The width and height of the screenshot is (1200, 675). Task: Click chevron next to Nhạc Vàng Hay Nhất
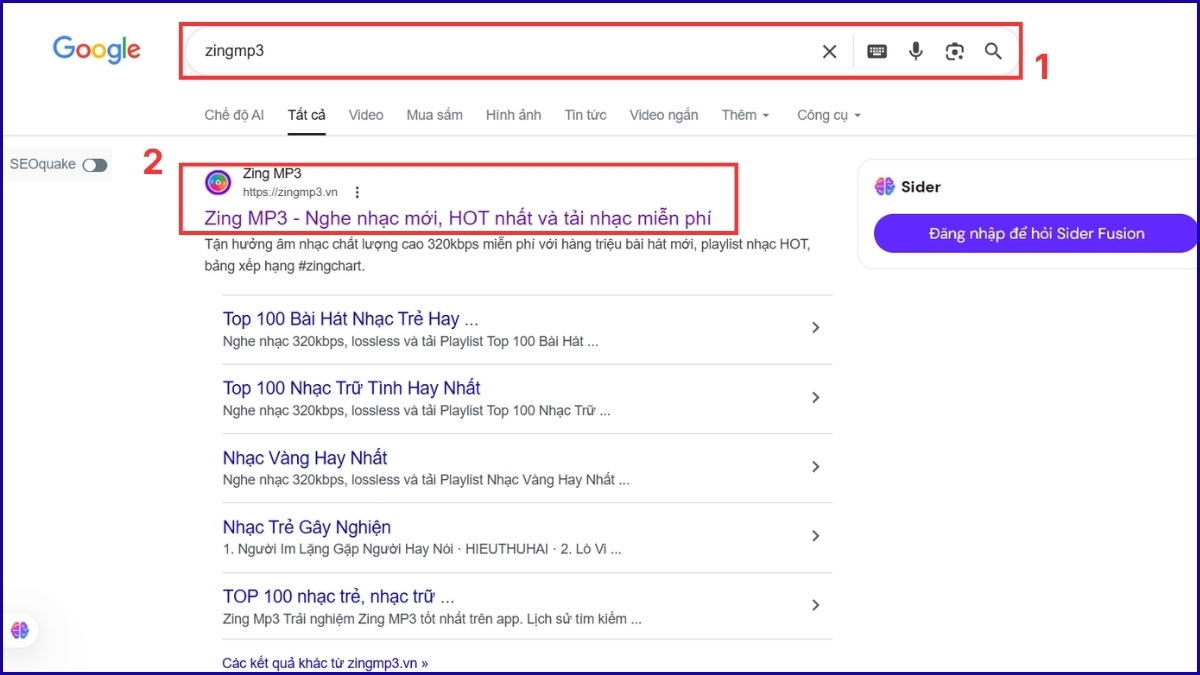(816, 466)
